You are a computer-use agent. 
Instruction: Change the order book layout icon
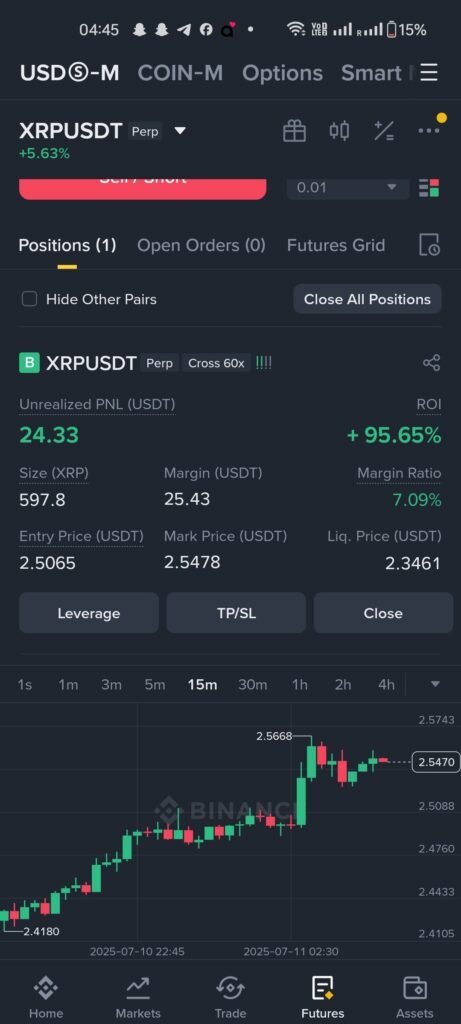429,187
